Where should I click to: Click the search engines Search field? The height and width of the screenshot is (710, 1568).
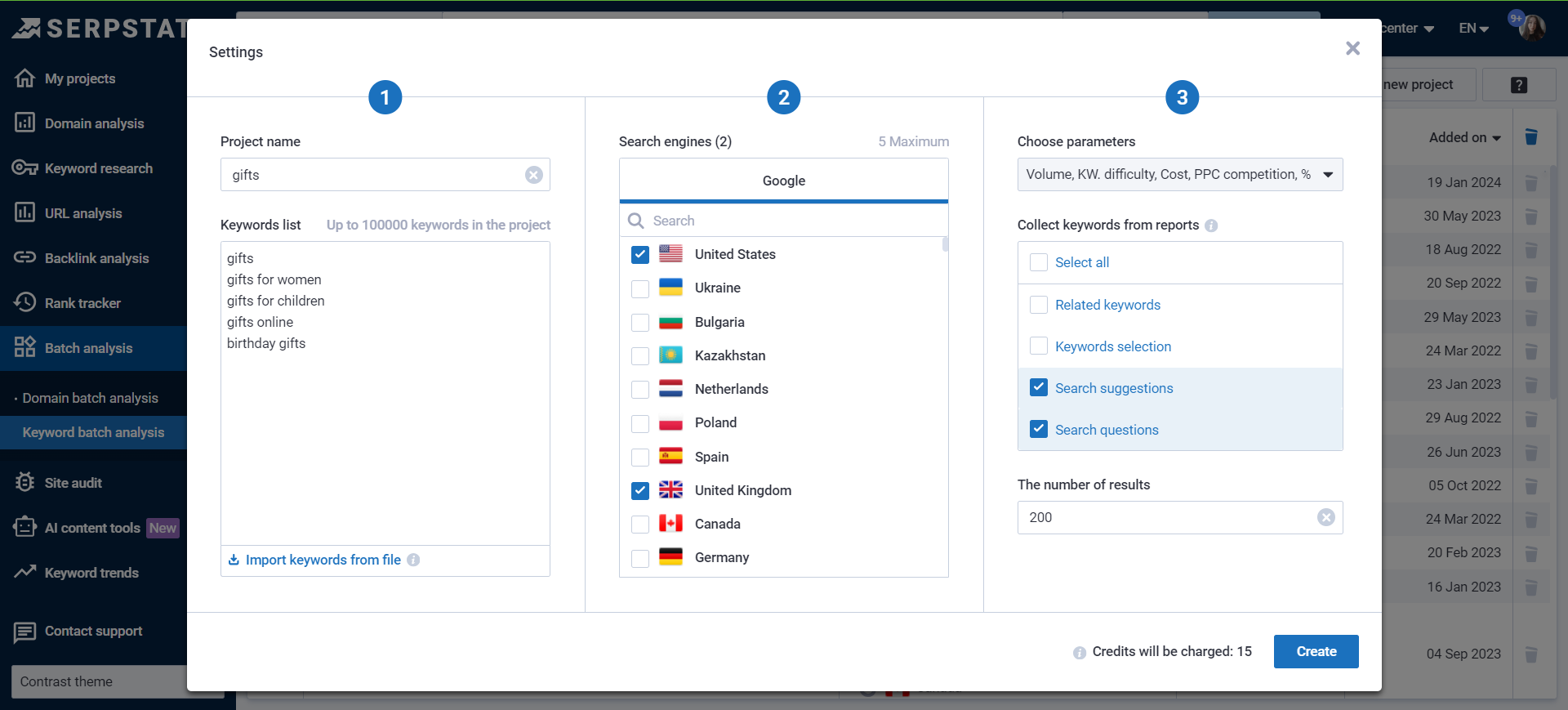(x=784, y=221)
